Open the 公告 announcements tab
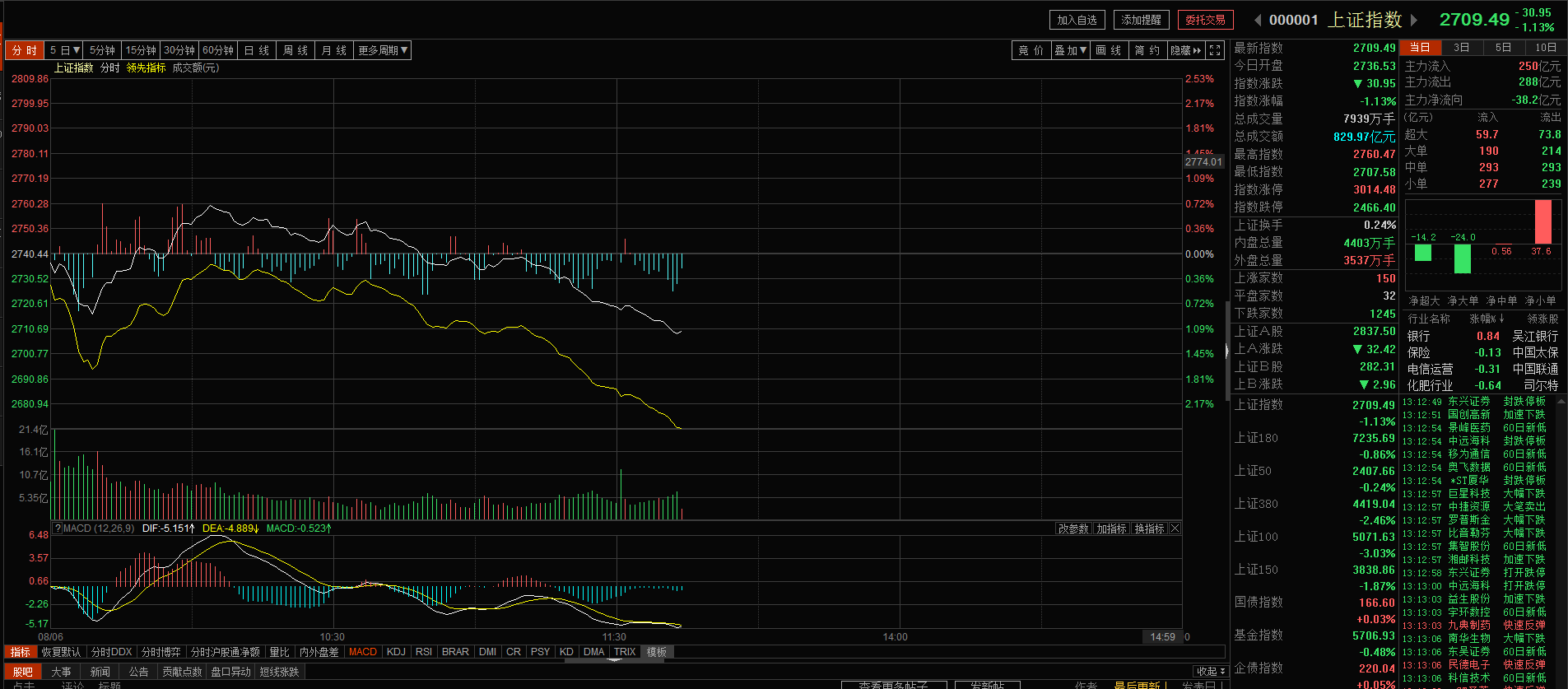 pyautogui.click(x=139, y=672)
